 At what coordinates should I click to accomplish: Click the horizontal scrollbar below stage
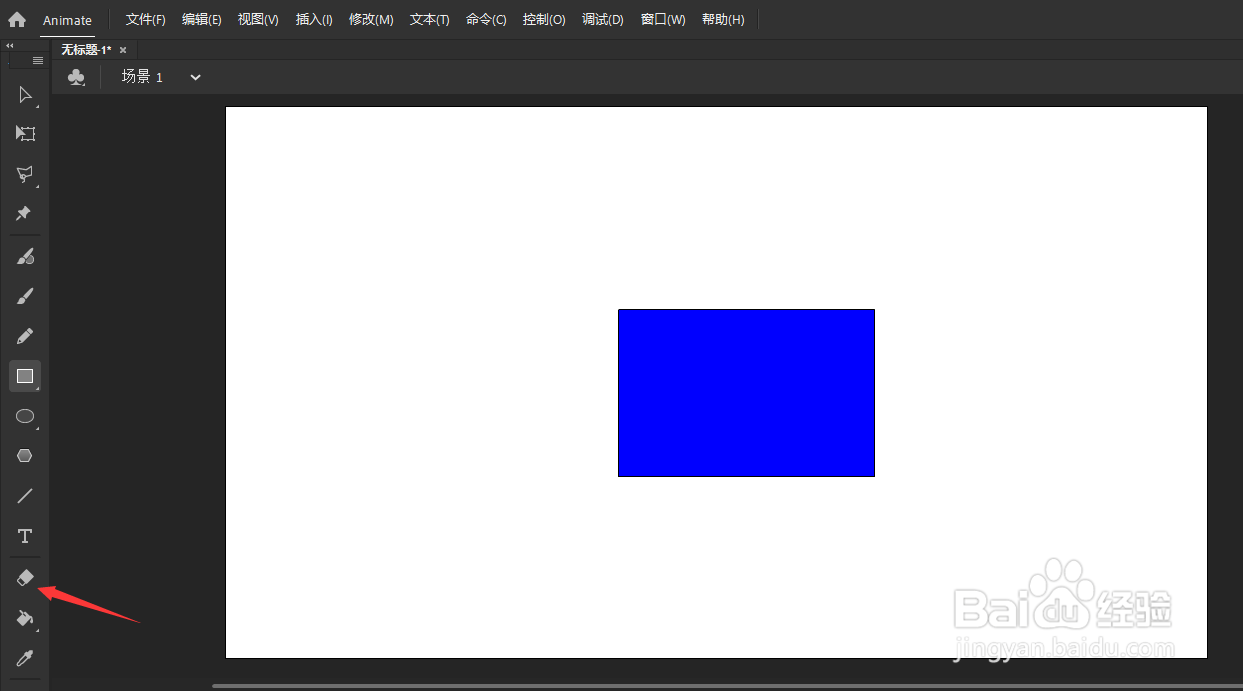(x=727, y=686)
